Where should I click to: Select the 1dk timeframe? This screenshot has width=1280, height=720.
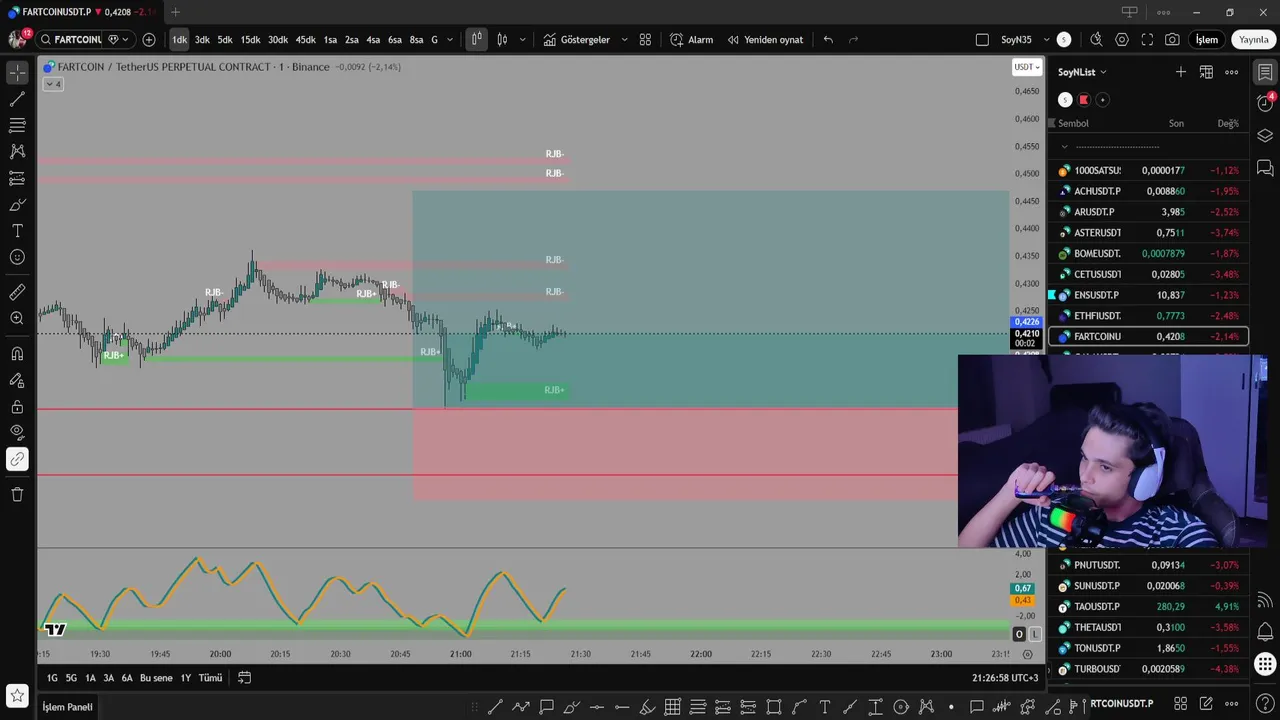(x=179, y=40)
